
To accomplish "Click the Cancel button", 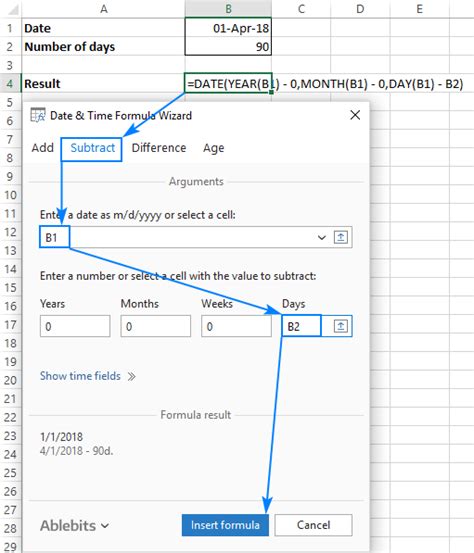I will [313, 525].
